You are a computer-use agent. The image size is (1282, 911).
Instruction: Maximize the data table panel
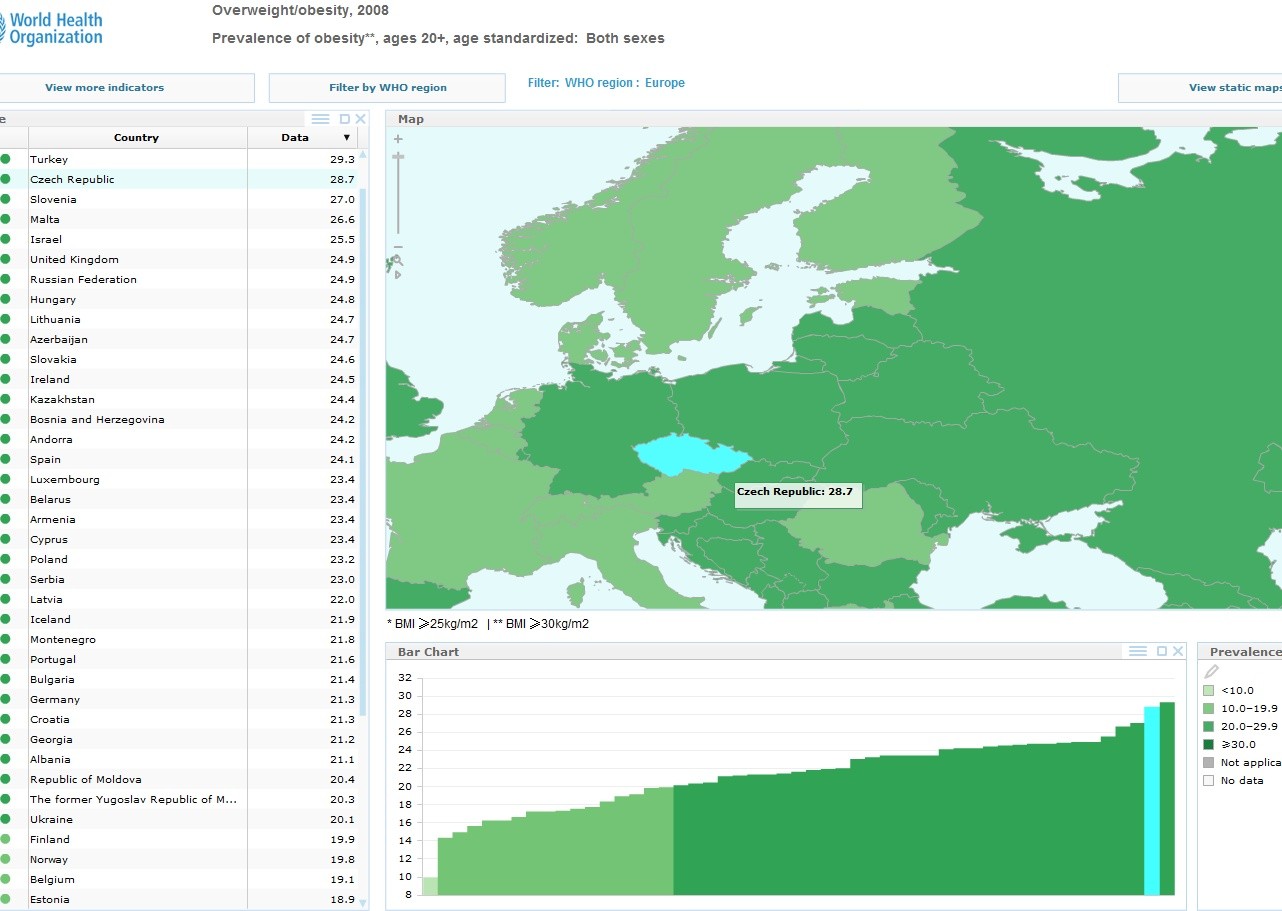tap(345, 119)
